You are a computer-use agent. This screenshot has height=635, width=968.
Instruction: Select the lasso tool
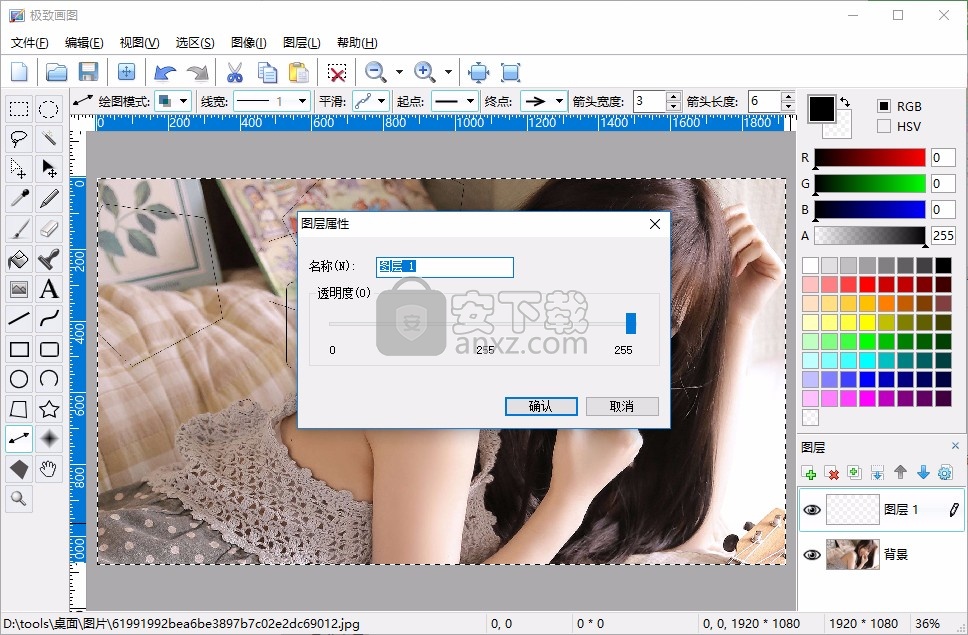tap(19, 139)
